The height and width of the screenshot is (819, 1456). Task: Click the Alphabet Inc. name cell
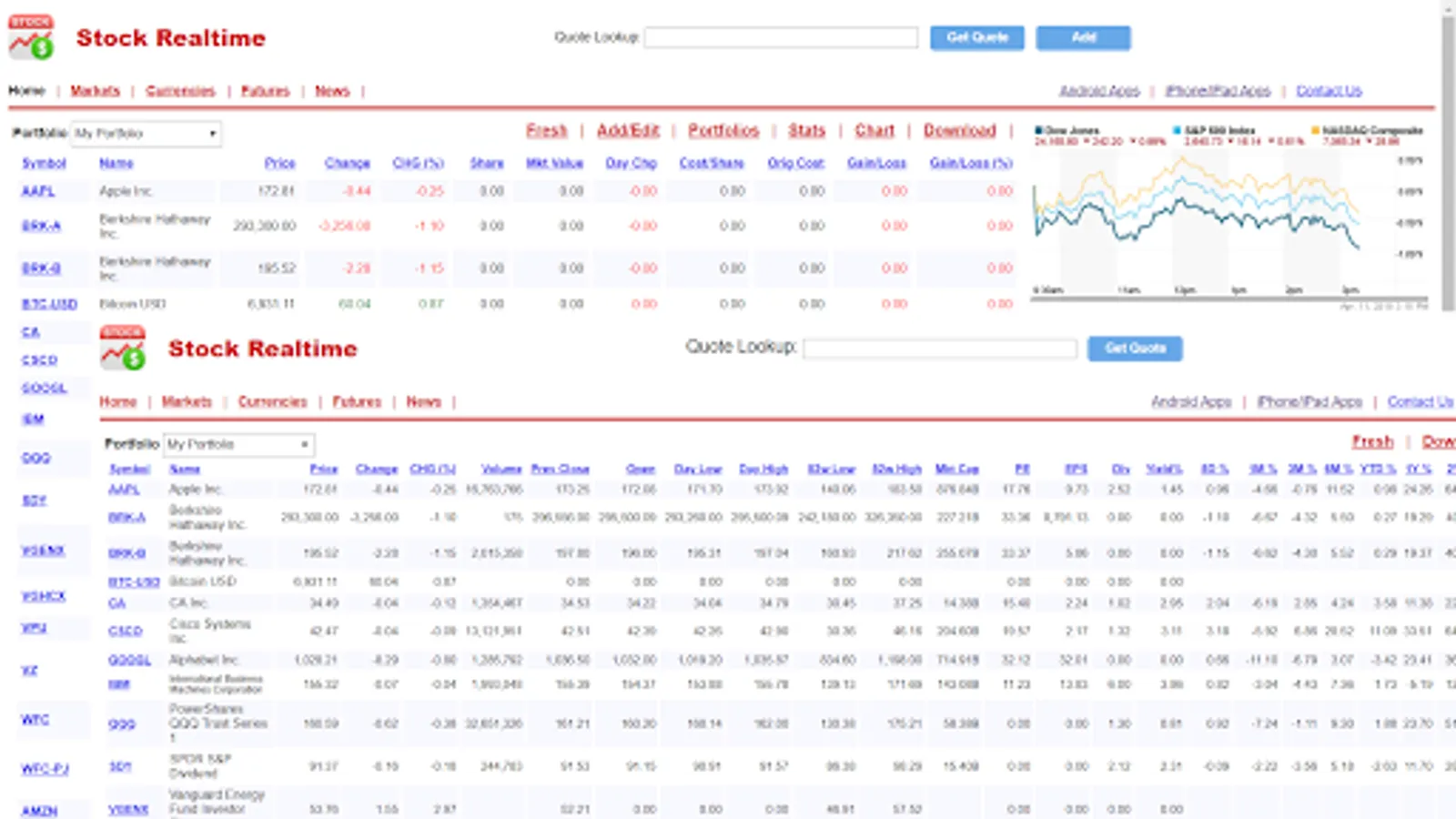(204, 660)
